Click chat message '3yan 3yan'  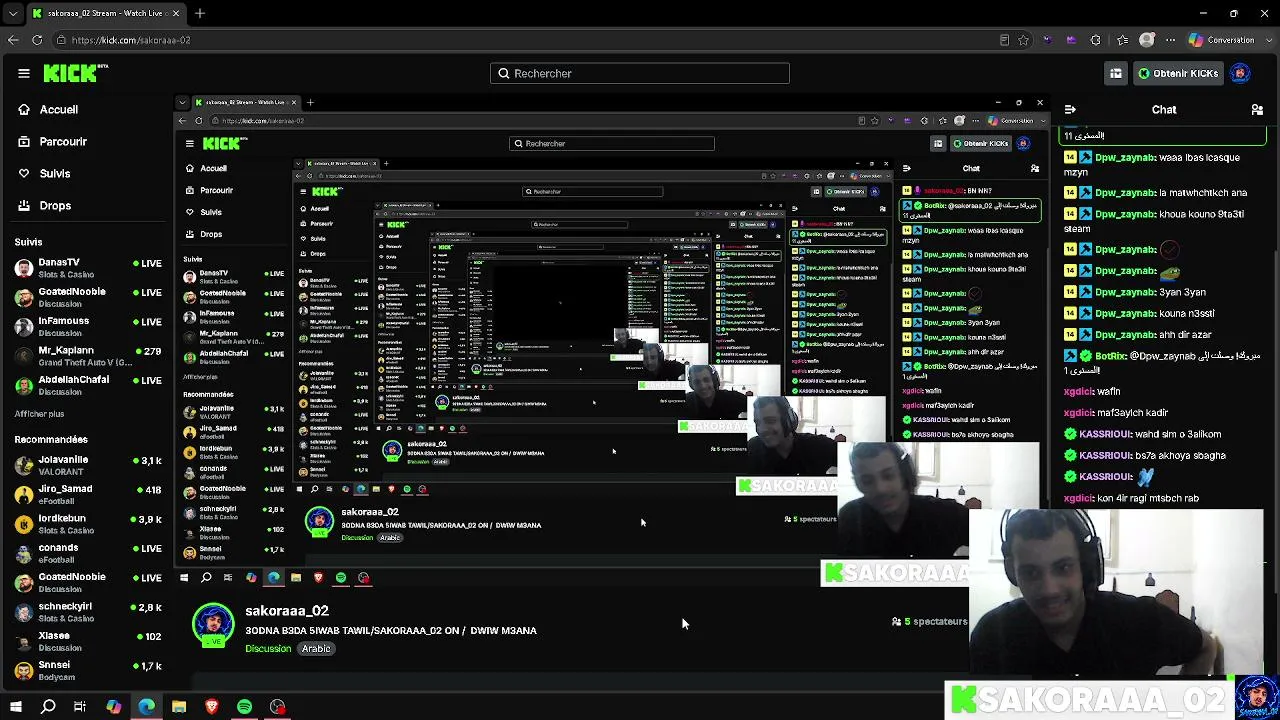(1182, 292)
